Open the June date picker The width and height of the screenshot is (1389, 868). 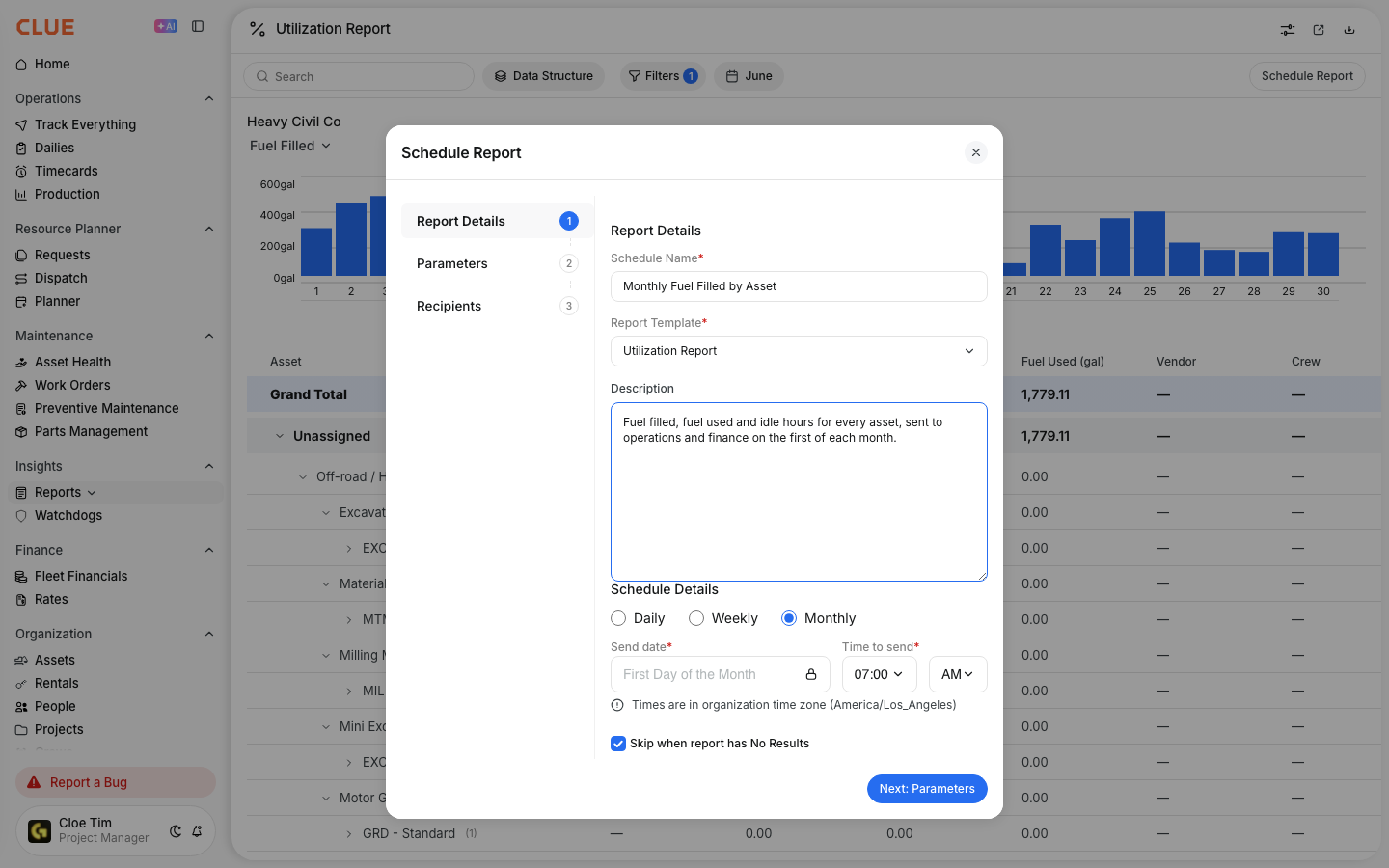tap(749, 76)
